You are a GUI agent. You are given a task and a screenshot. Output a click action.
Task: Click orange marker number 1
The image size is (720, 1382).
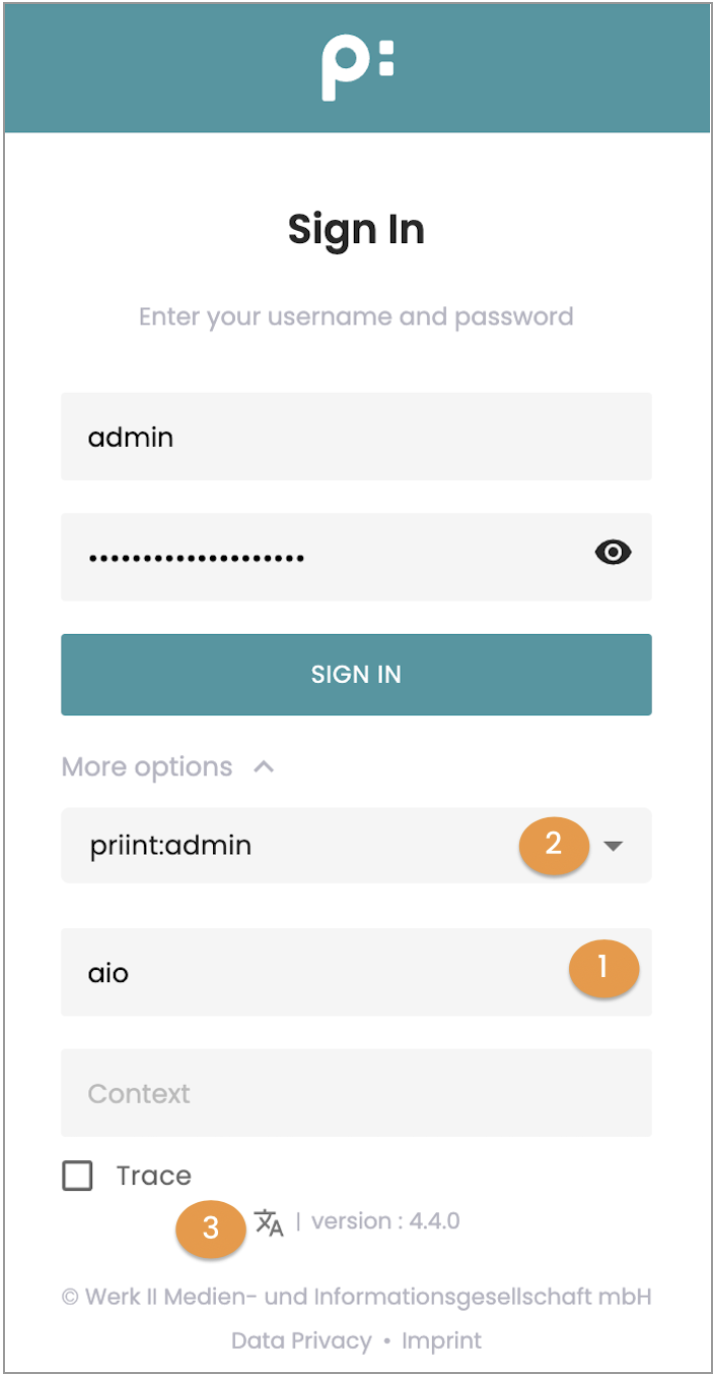(x=603, y=968)
